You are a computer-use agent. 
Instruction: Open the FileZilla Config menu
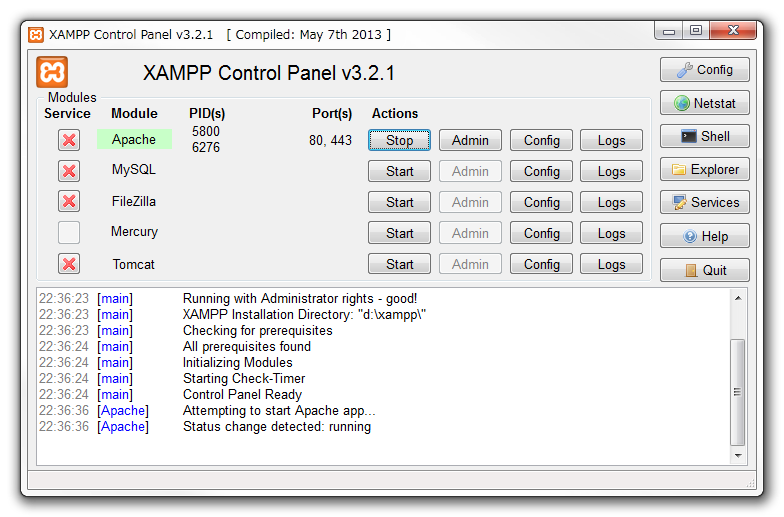(541, 202)
